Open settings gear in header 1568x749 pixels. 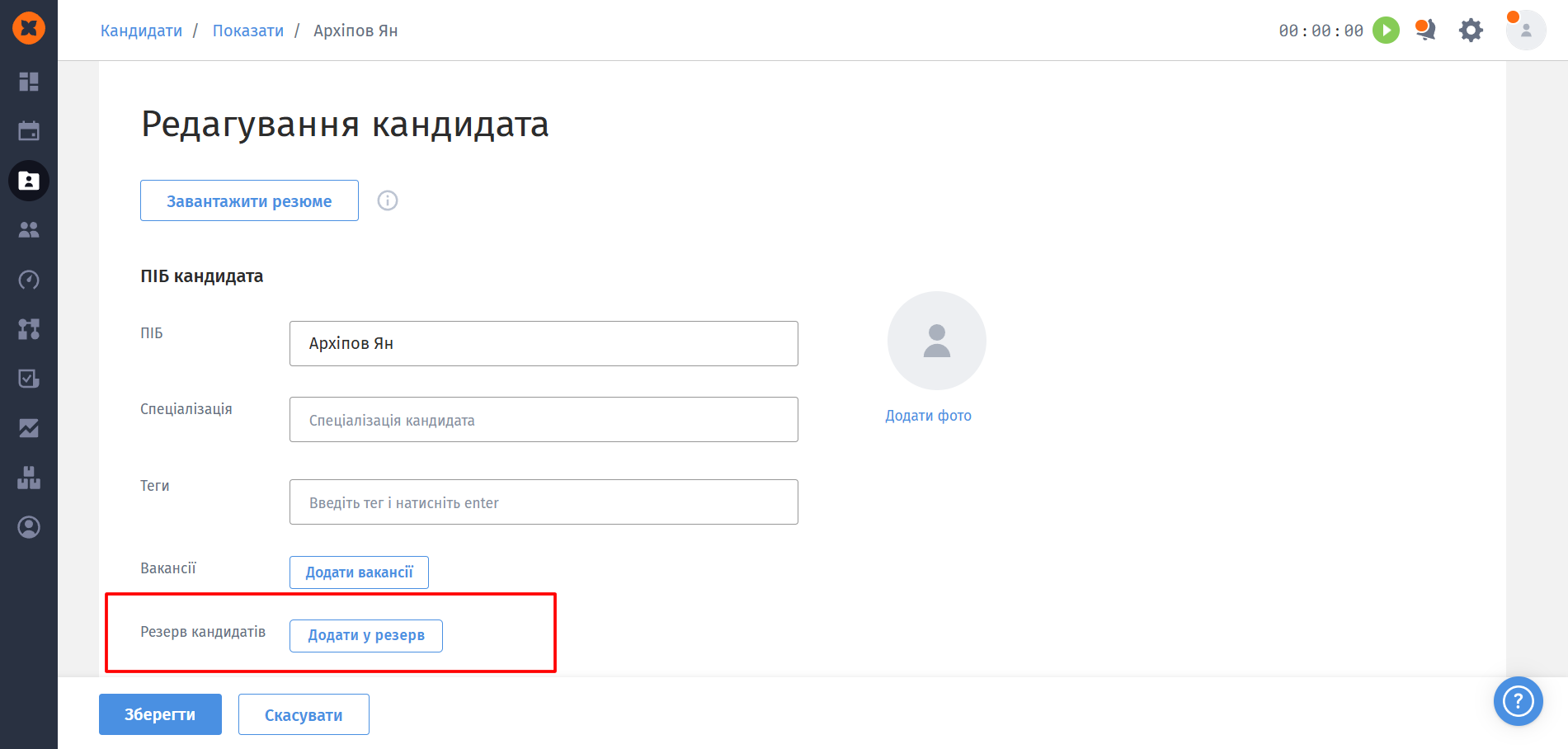pos(1471,31)
